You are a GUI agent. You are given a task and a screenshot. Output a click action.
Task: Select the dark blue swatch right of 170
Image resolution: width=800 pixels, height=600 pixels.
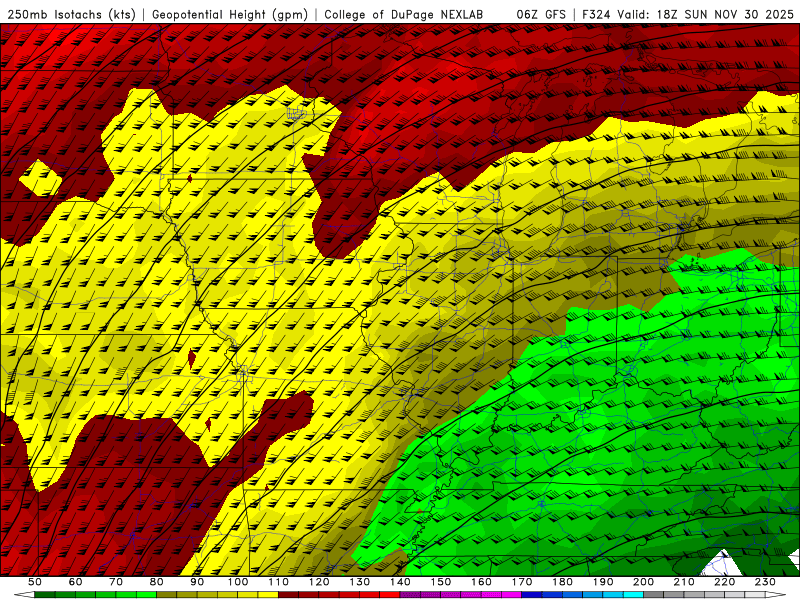pyautogui.click(x=532, y=595)
